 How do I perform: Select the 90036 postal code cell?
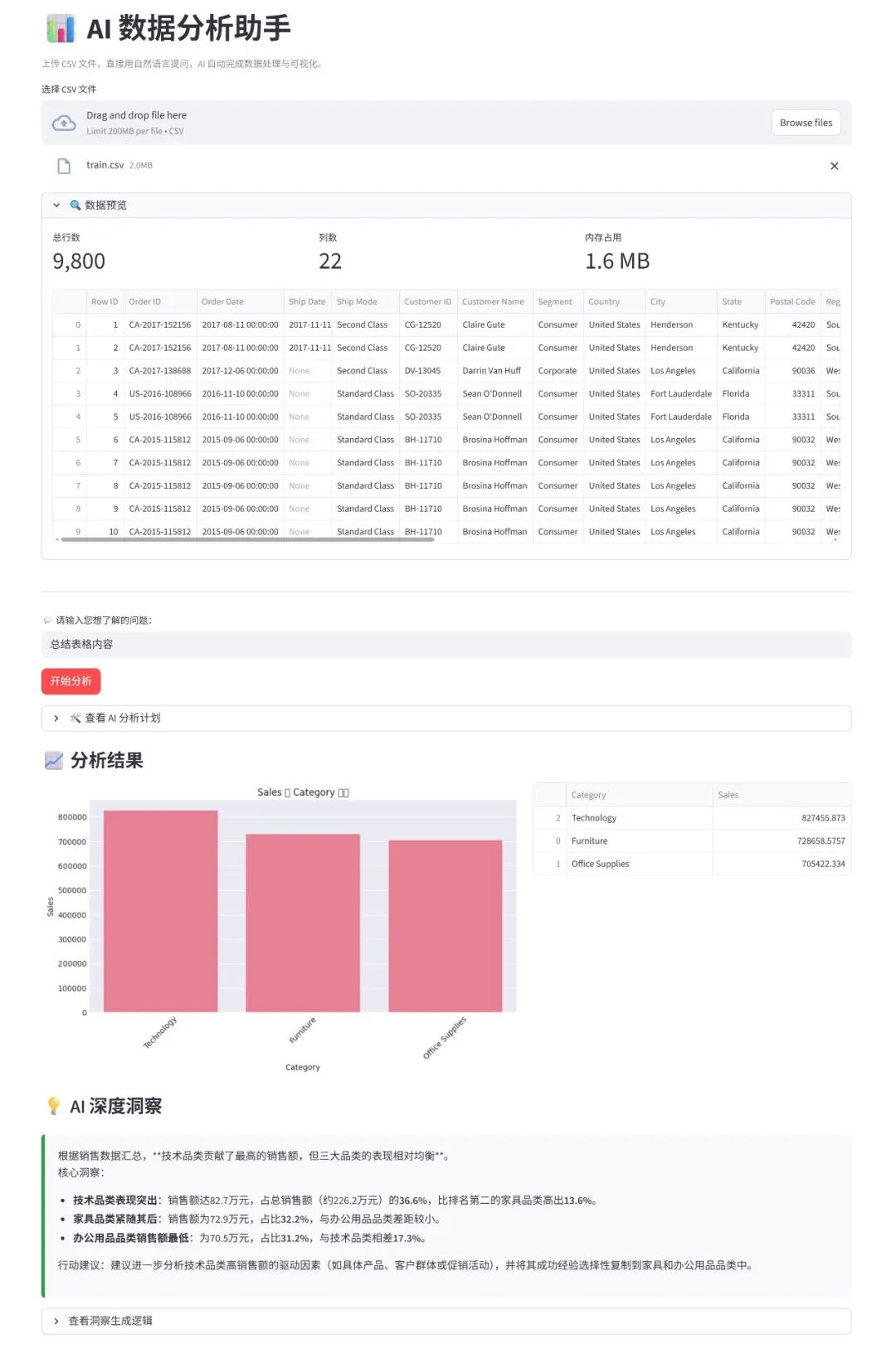[792, 371]
